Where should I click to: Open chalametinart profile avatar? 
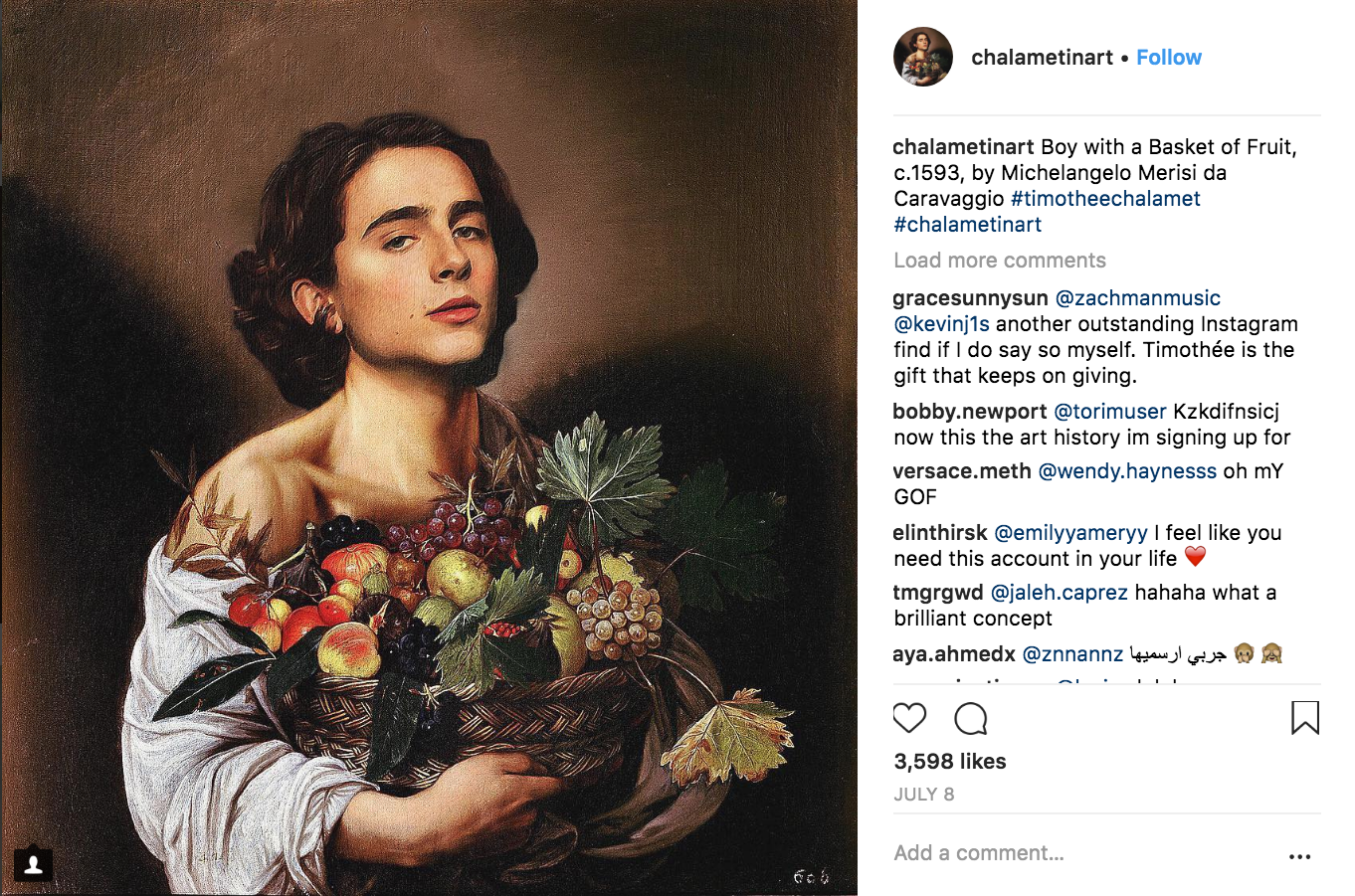click(923, 58)
